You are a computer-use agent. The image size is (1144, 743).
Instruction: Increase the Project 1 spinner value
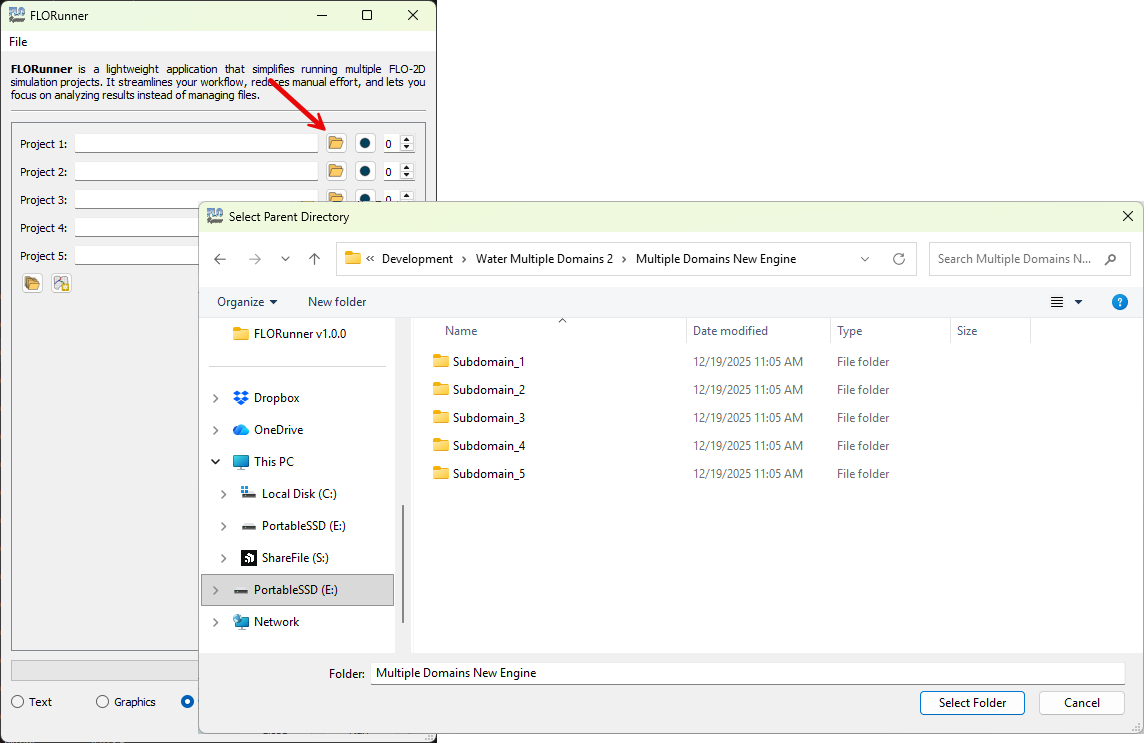click(x=406, y=140)
